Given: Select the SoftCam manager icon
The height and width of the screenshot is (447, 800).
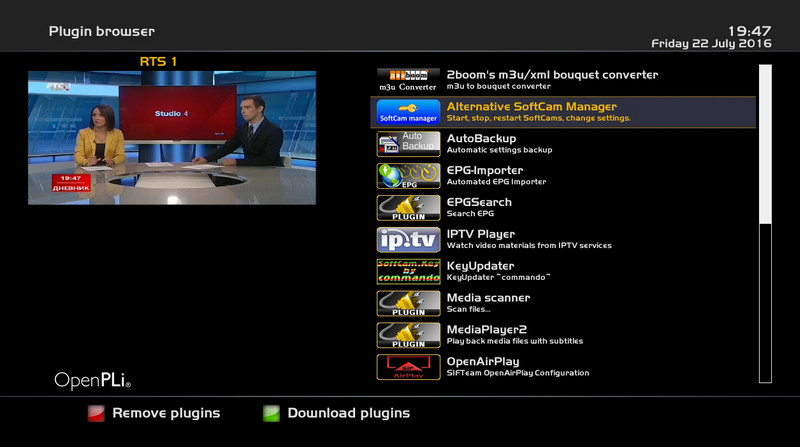Looking at the screenshot, I should (408, 112).
